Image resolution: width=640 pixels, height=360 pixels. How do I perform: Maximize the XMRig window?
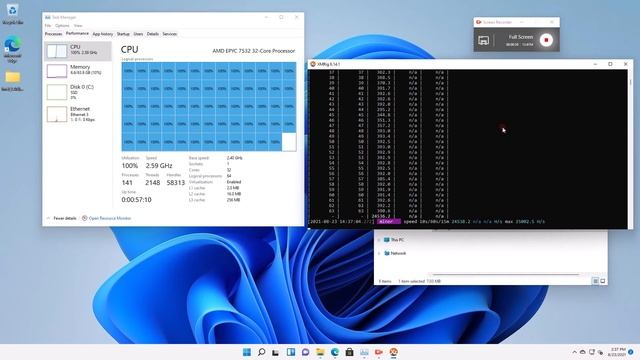(x=610, y=64)
